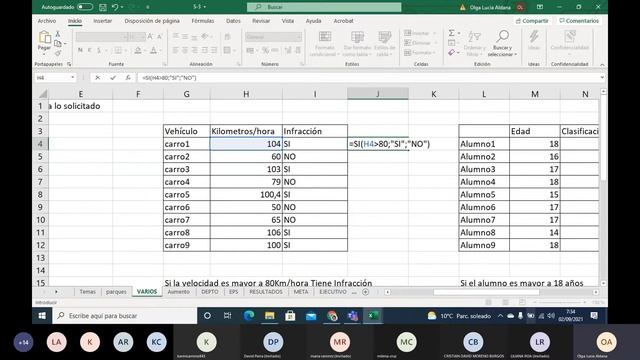The width and height of the screenshot is (640, 360).
Task: Click the formula bar text
Action: click(169, 78)
